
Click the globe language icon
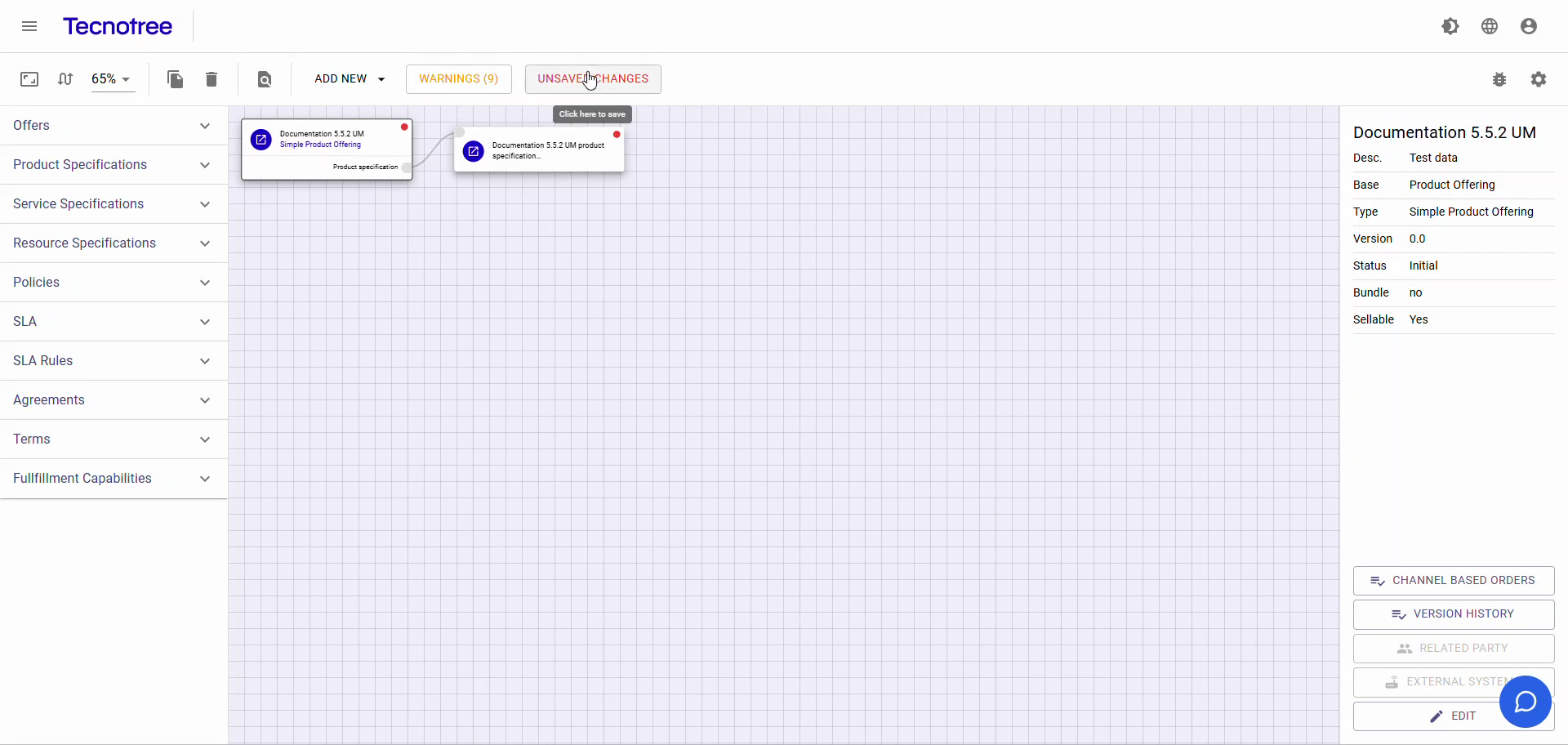tap(1490, 25)
